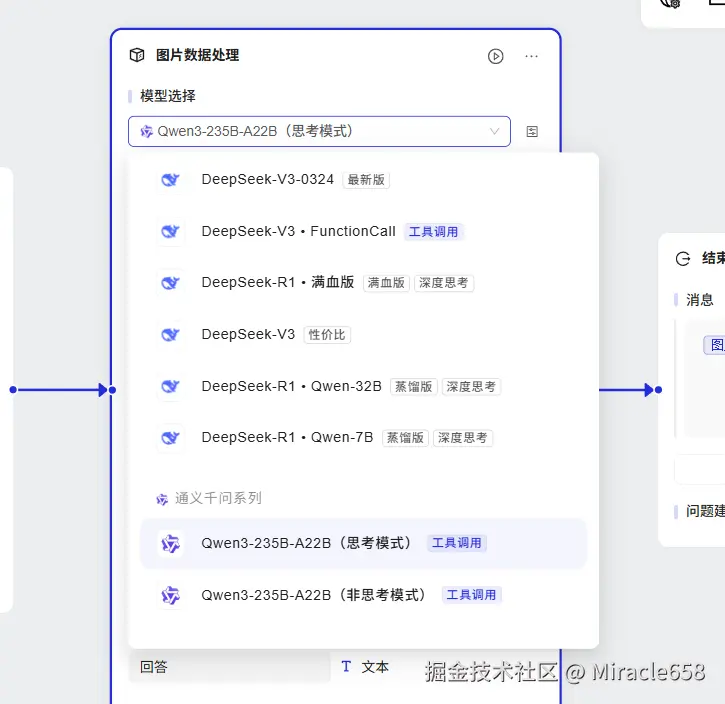
Task: Select Qwen3-235B-A22B（思考模式）in the list
Action: (363, 543)
